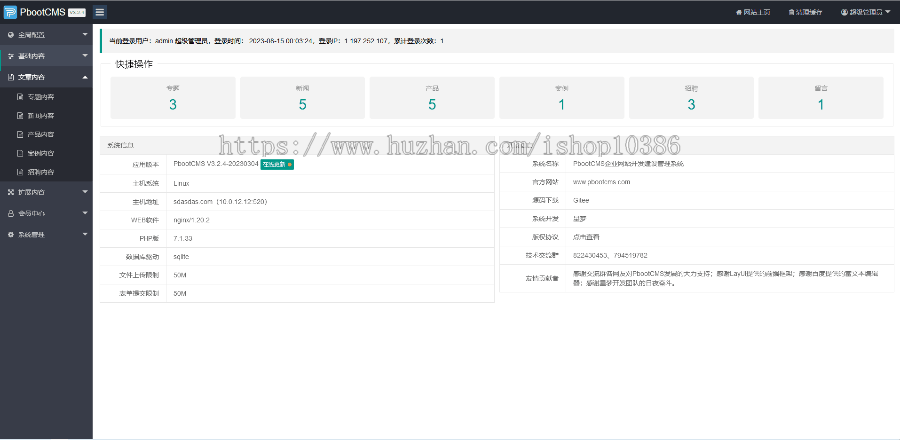Viewport: 900px width, 440px height.
Task: Open the 招聘 quick card showing 3
Action: (692, 98)
